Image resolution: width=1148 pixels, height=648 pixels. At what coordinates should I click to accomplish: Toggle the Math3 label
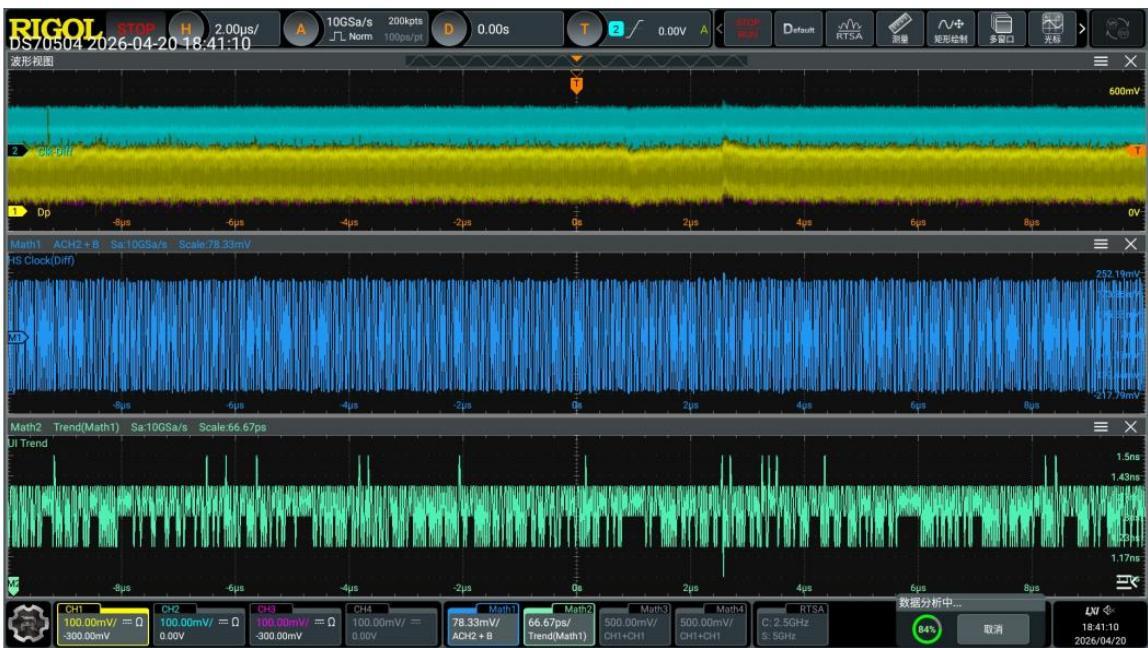coord(635,625)
